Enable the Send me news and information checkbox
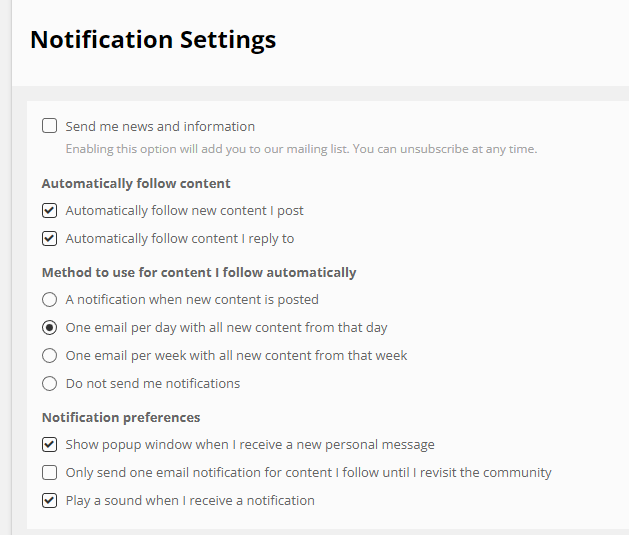Image resolution: width=629 pixels, height=535 pixels. (49, 126)
